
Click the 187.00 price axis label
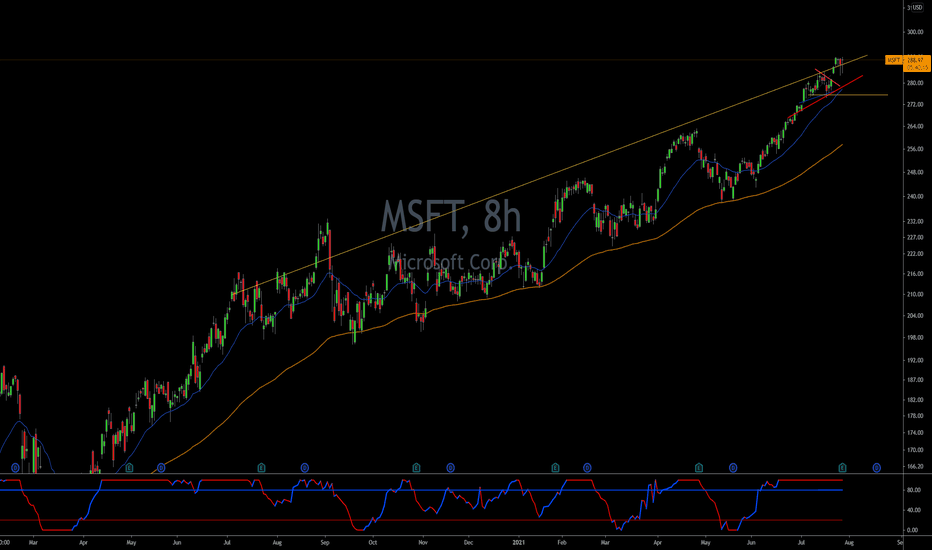click(915, 380)
